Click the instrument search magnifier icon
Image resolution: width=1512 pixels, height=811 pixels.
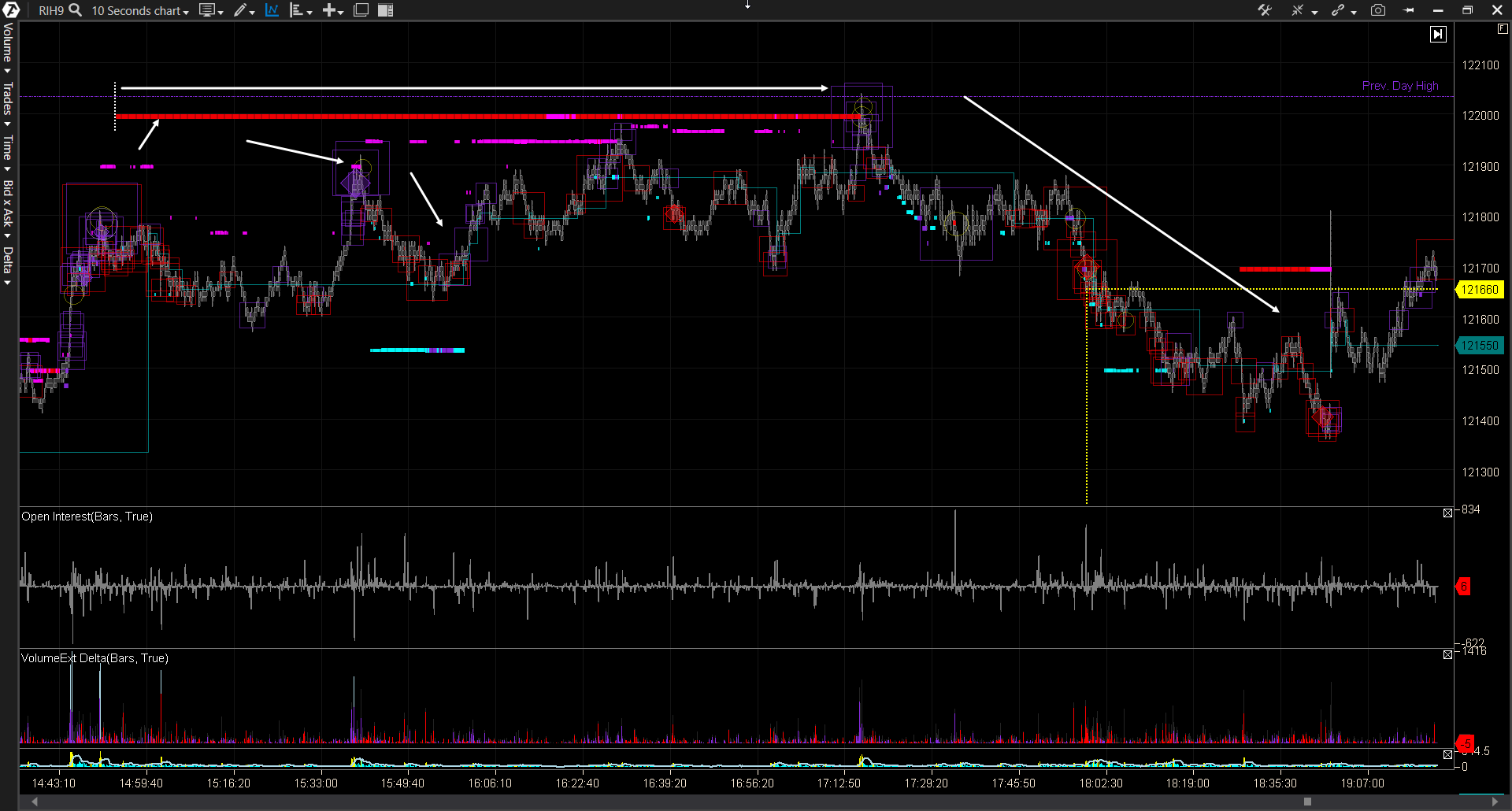pos(76,10)
